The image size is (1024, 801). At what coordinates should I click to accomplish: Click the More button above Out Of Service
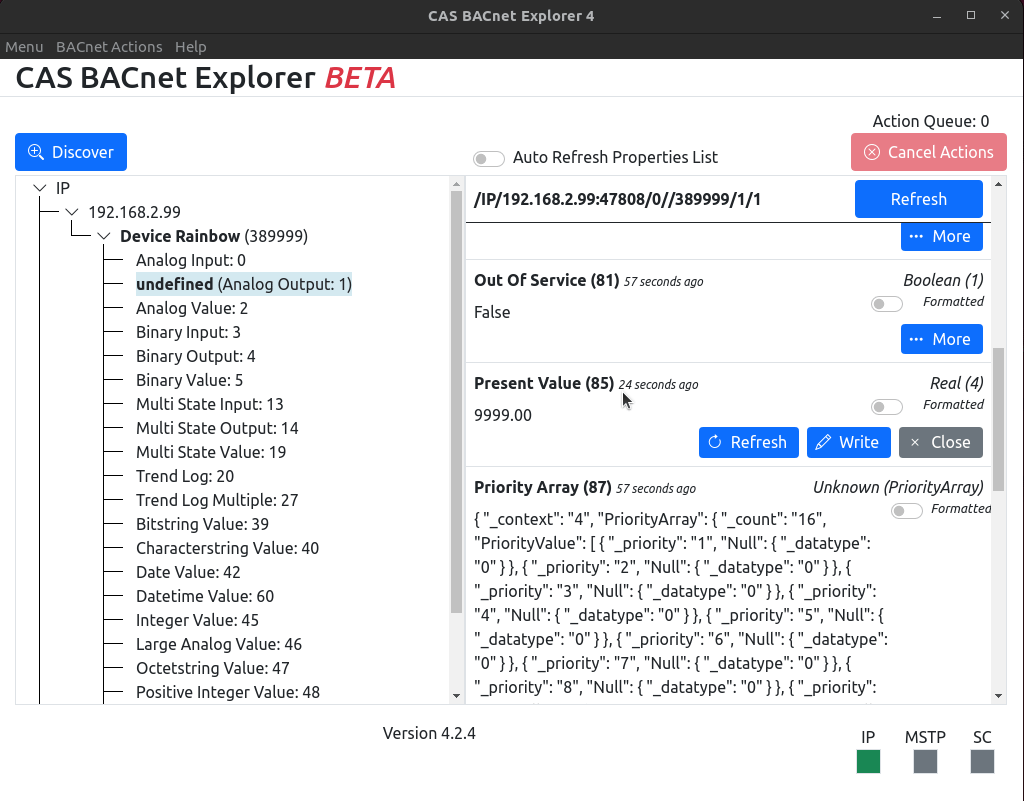click(941, 236)
